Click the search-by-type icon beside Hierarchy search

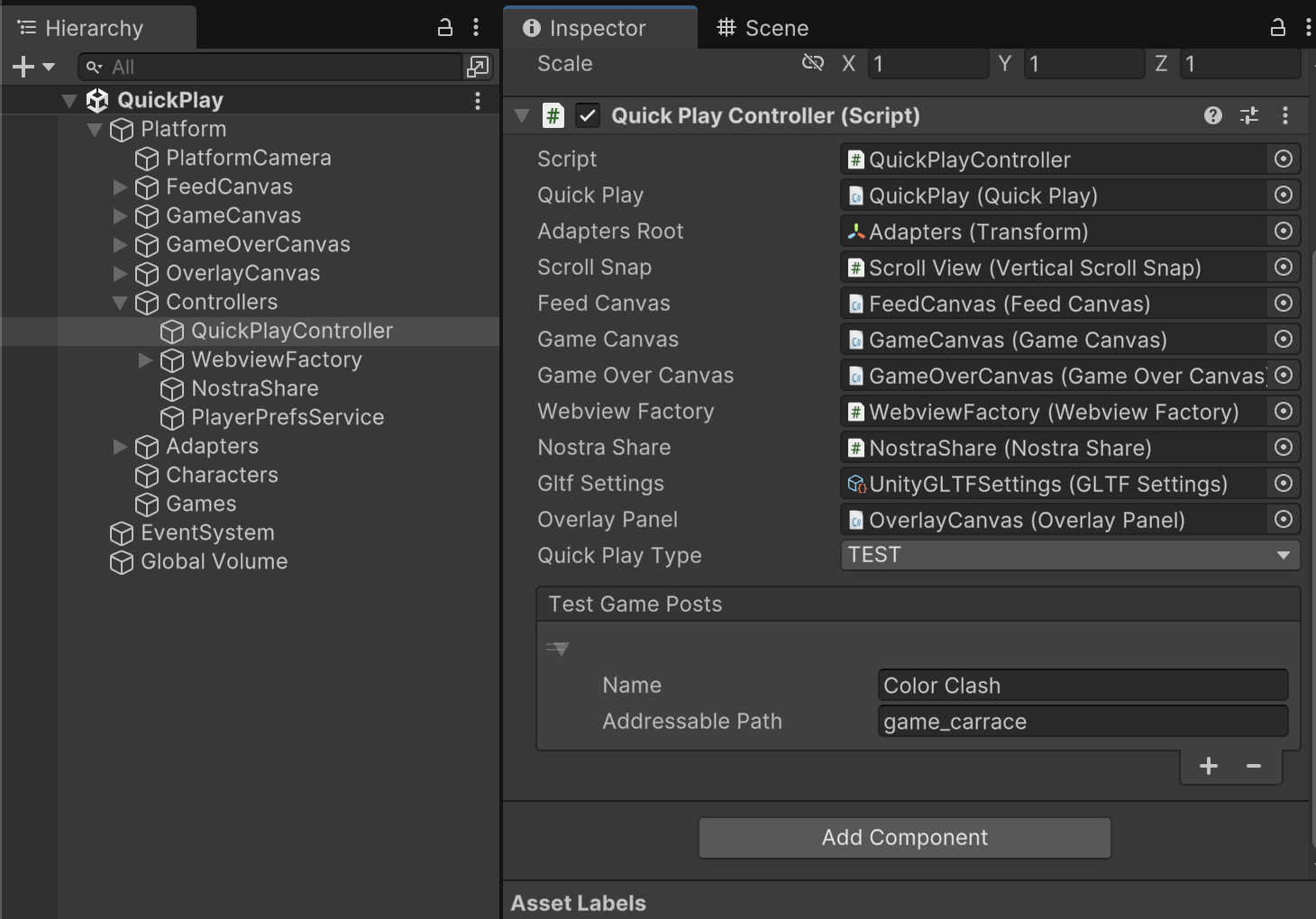[x=477, y=67]
